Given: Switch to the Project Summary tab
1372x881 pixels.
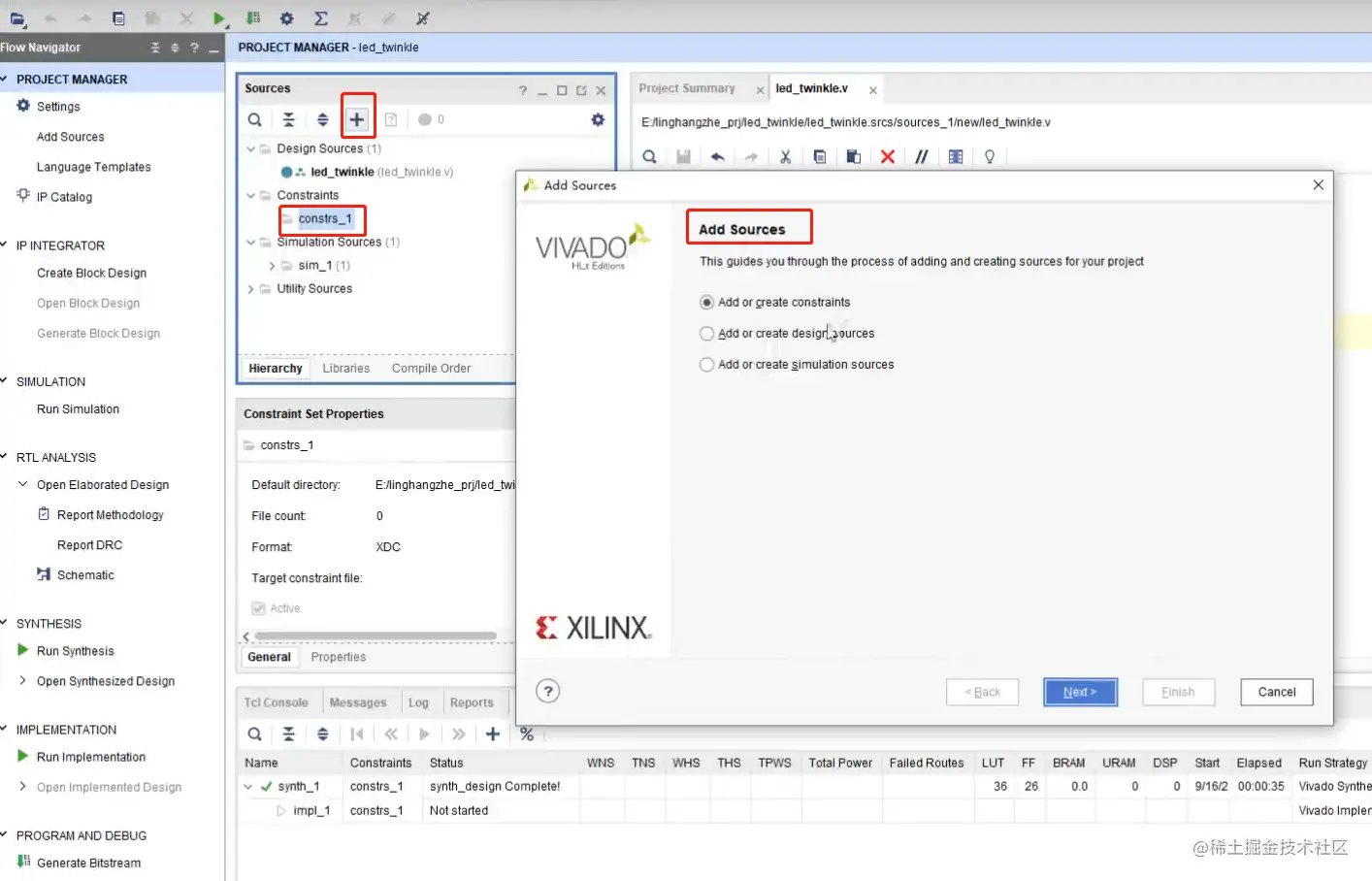Looking at the screenshot, I should (687, 88).
